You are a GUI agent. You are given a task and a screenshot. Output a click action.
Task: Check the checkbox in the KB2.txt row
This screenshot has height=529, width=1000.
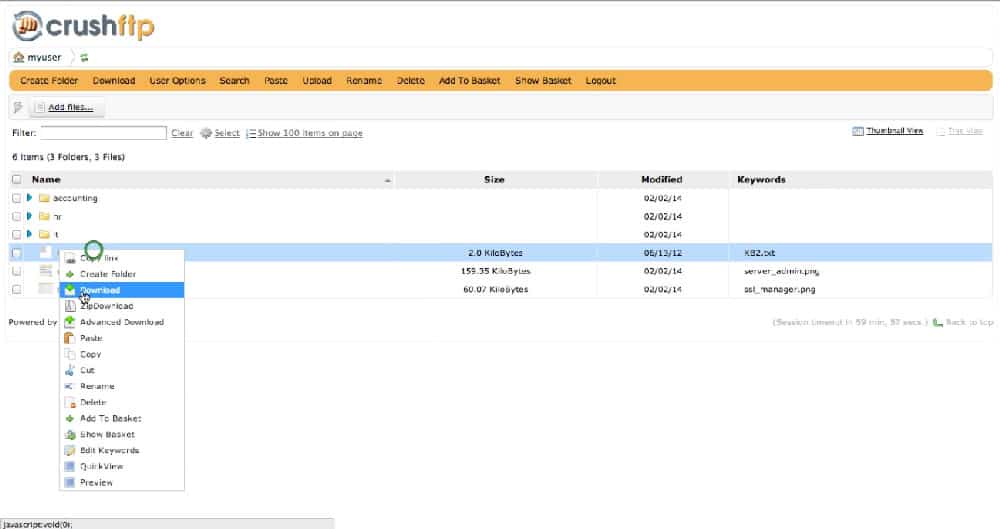point(17,253)
